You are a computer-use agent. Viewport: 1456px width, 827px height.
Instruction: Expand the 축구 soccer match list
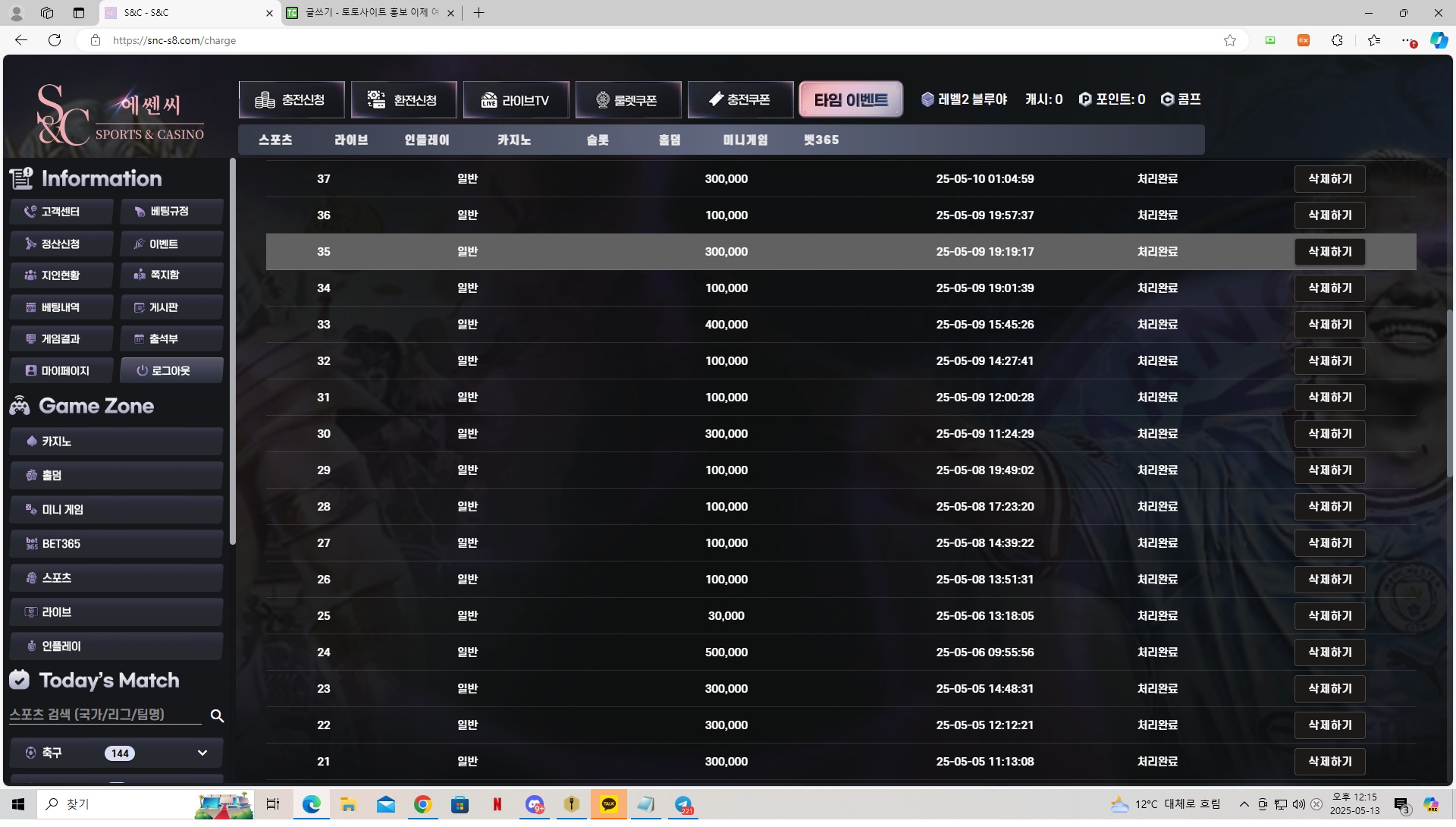click(202, 753)
